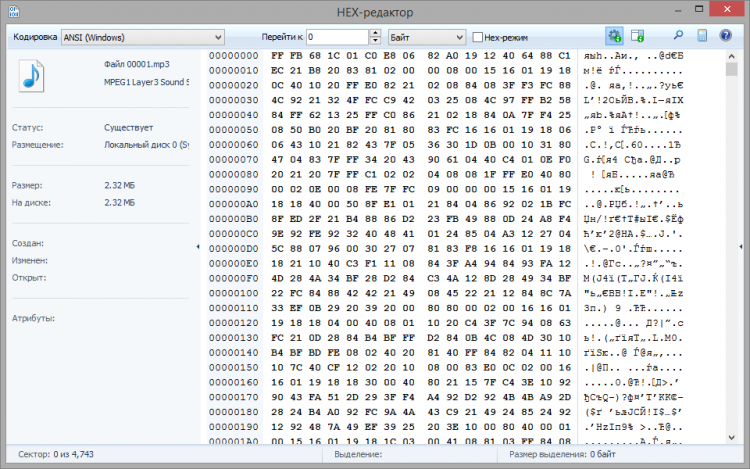Open search with the magnifier icon

tap(678, 36)
